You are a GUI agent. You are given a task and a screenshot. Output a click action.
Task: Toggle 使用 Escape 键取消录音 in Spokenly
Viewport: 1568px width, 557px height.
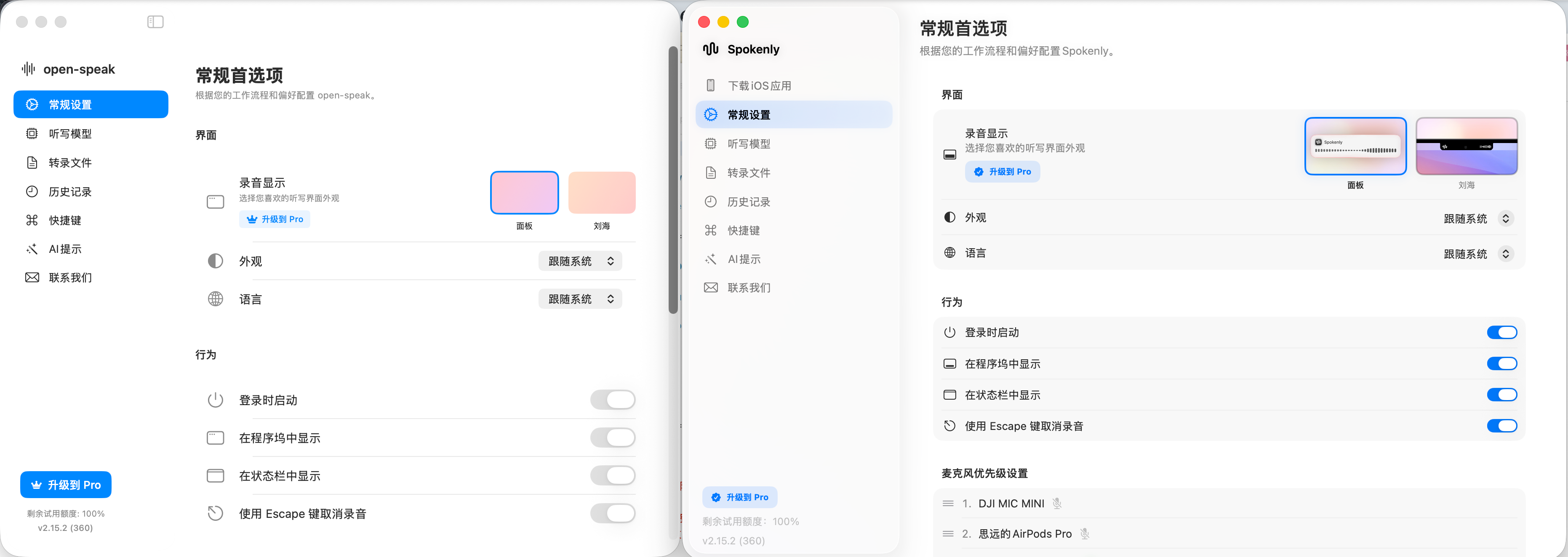[1501, 426]
